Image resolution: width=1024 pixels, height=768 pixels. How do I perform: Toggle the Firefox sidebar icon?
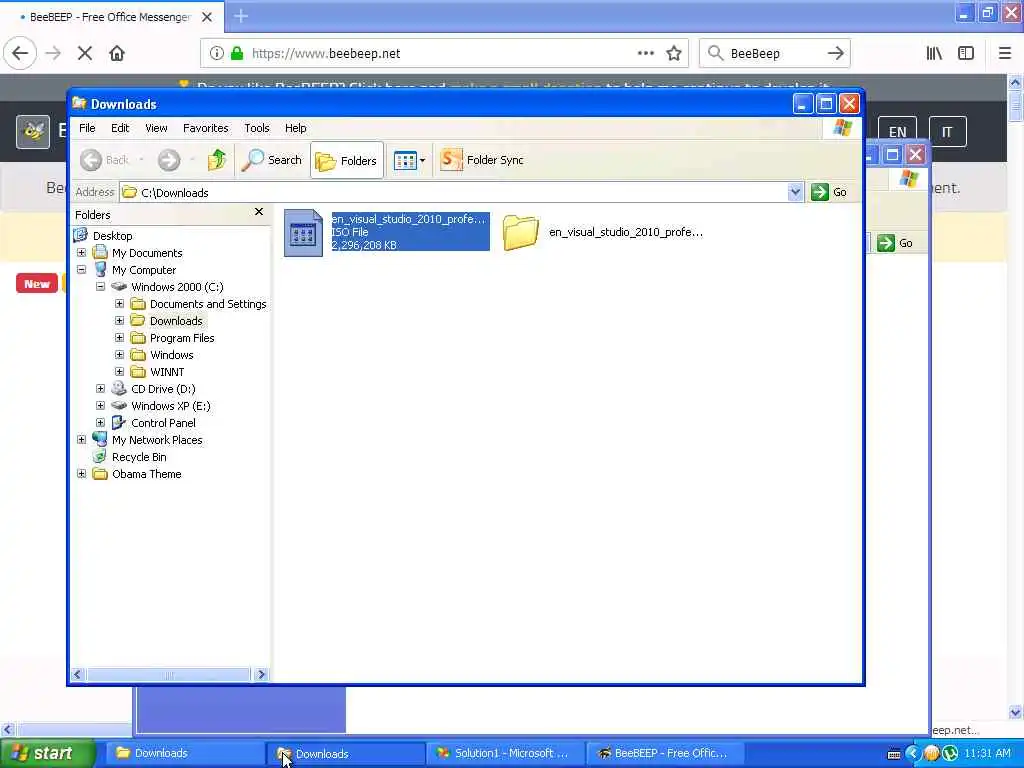pos(966,54)
